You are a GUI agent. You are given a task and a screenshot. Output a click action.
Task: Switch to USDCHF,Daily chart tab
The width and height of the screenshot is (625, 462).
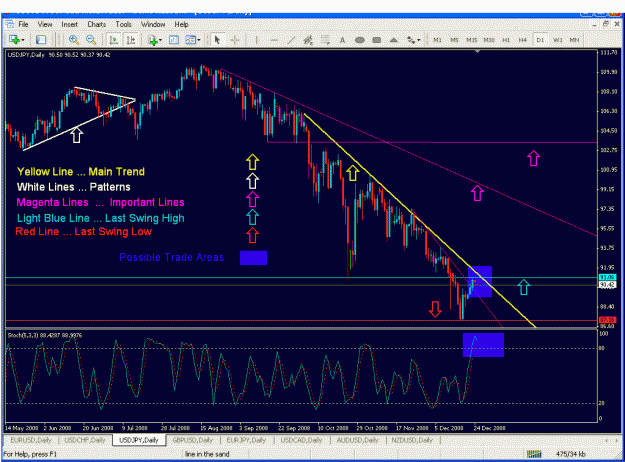pos(85,440)
